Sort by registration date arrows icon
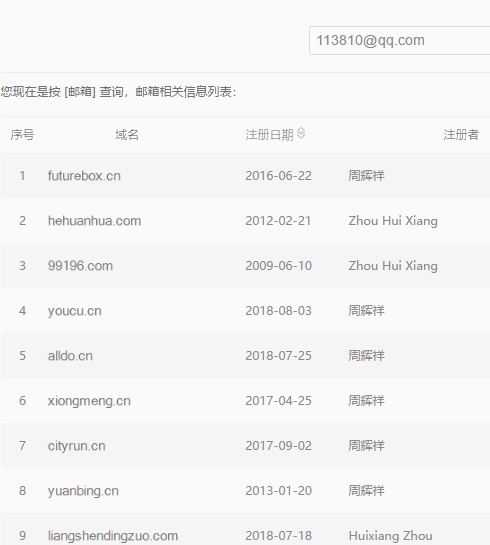This screenshot has width=490, height=545. click(x=301, y=133)
